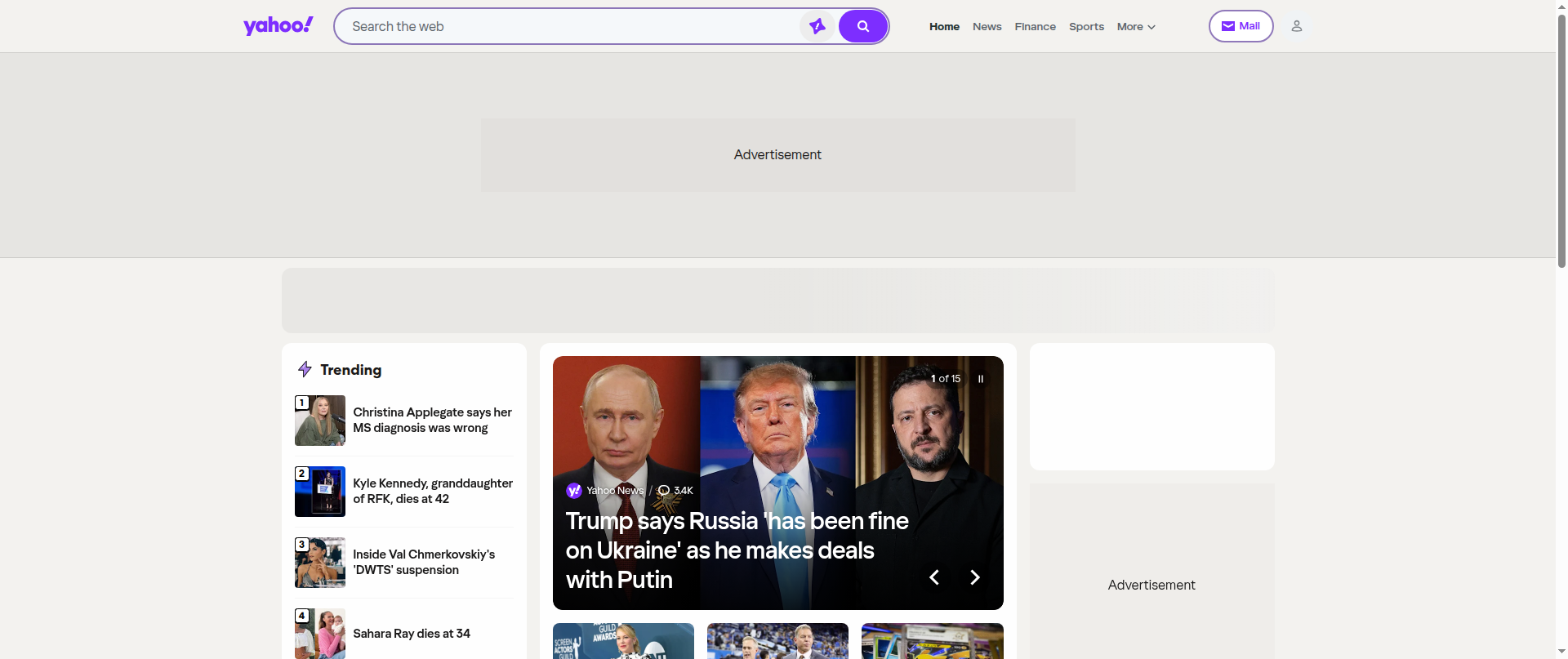Click Christina Applegate trending thumbnail

[320, 421]
